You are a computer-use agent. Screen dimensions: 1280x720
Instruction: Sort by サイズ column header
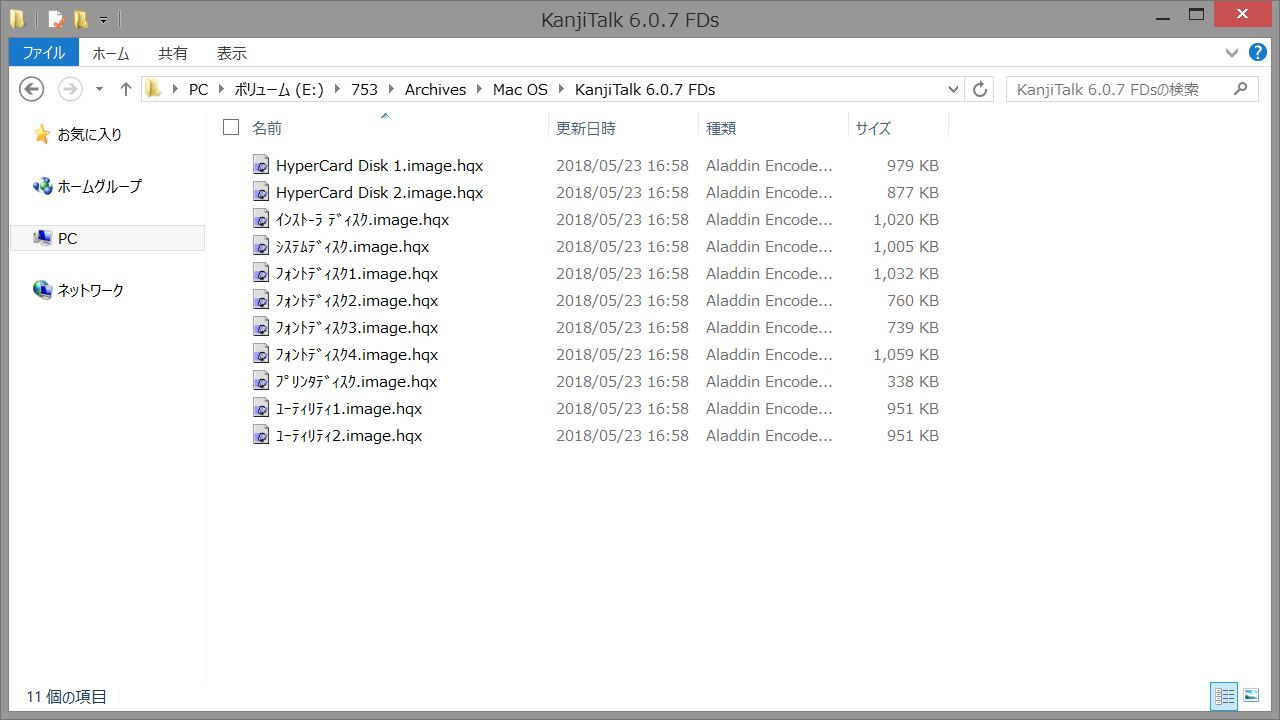tap(873, 128)
